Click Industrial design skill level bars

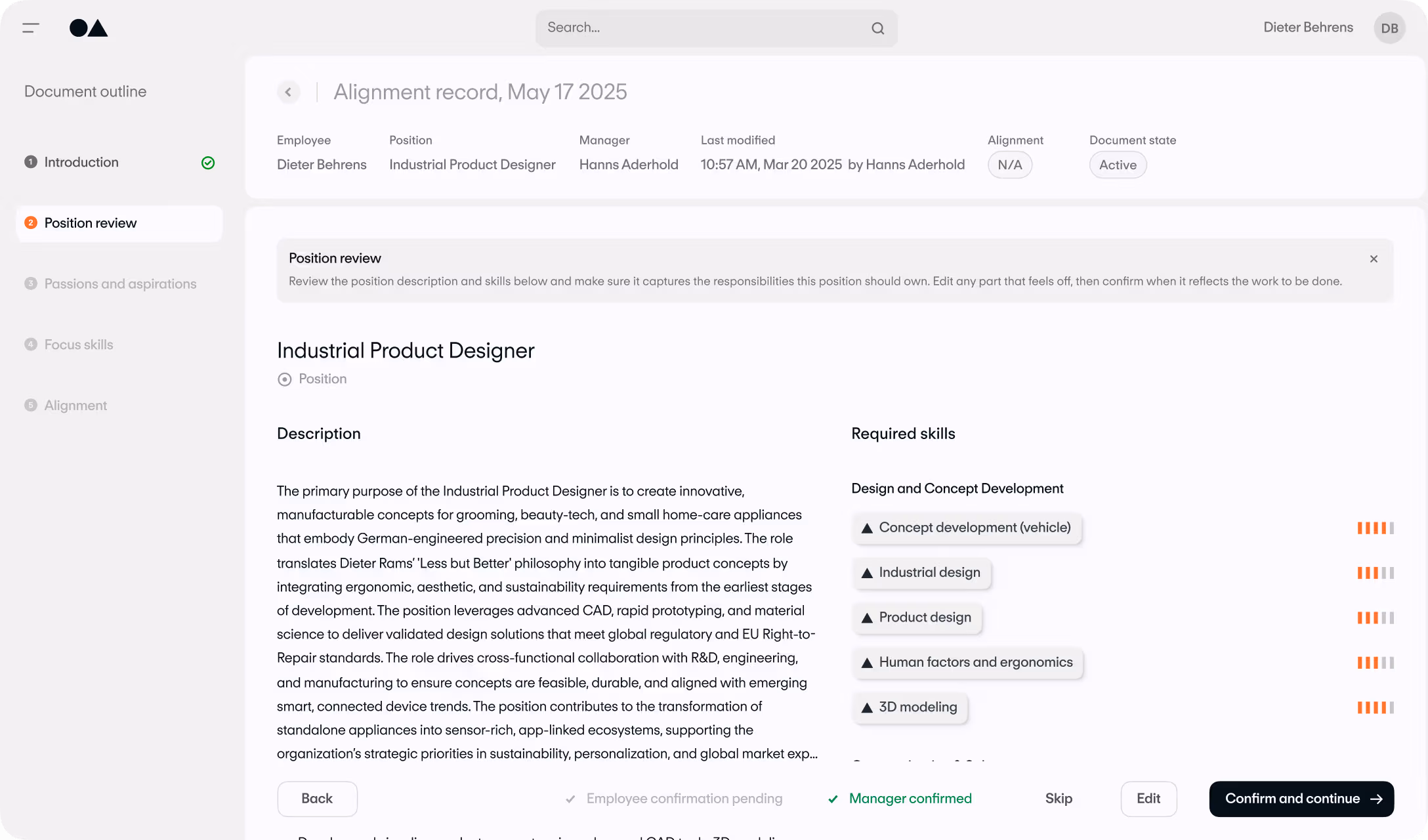click(x=1375, y=573)
